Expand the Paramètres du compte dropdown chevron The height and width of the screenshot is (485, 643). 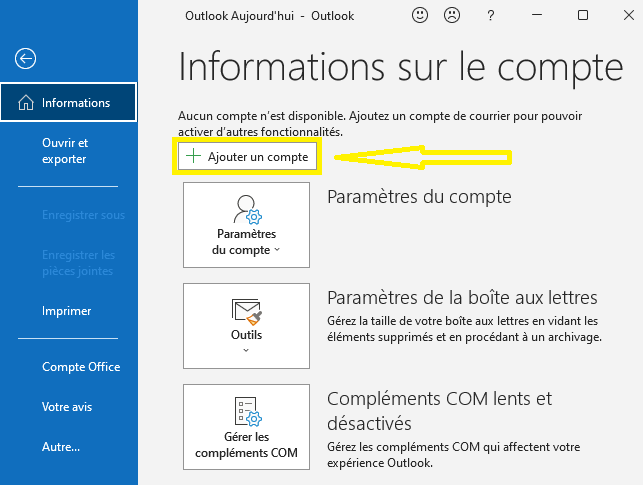coord(277,250)
